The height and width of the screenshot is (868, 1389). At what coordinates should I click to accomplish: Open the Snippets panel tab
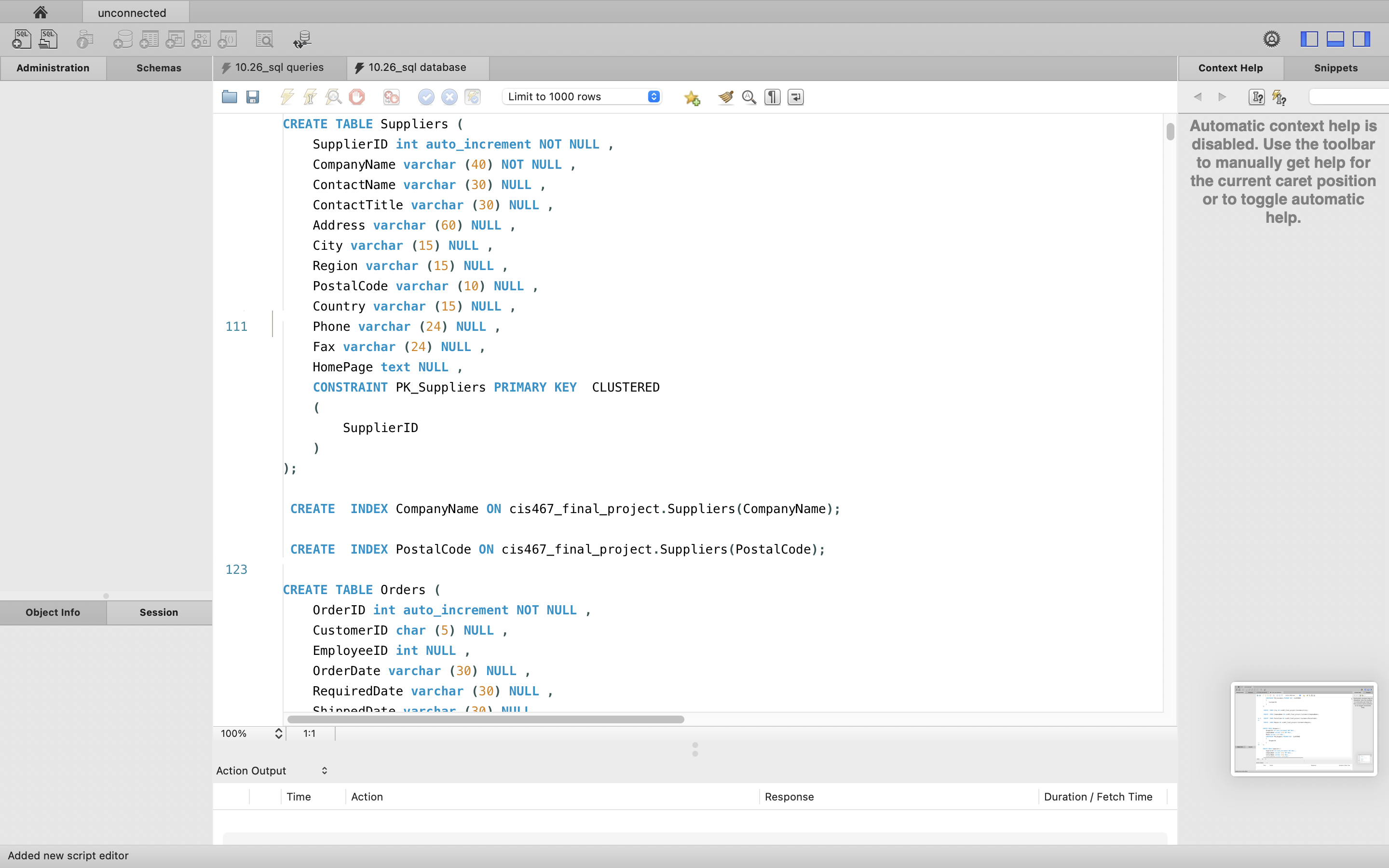pos(1335,67)
